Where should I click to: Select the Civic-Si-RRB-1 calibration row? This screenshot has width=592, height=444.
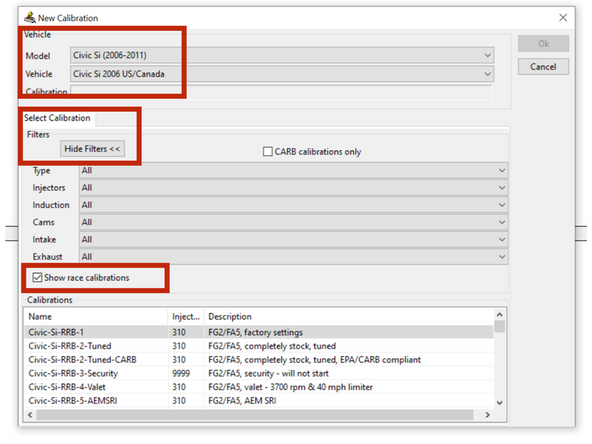[x=259, y=332]
